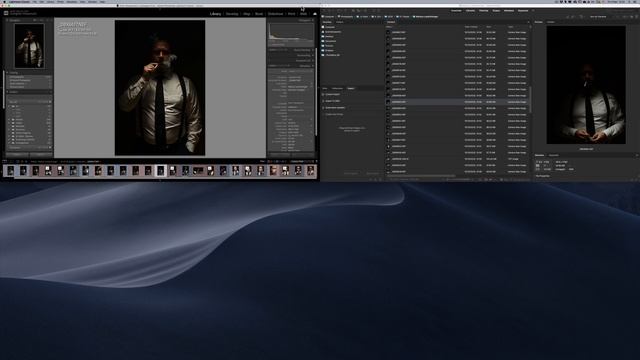Image resolution: width=640 pixels, height=360 pixels.
Task: Open the Publish tab next to Preview in Bridge
Action: [551, 22]
